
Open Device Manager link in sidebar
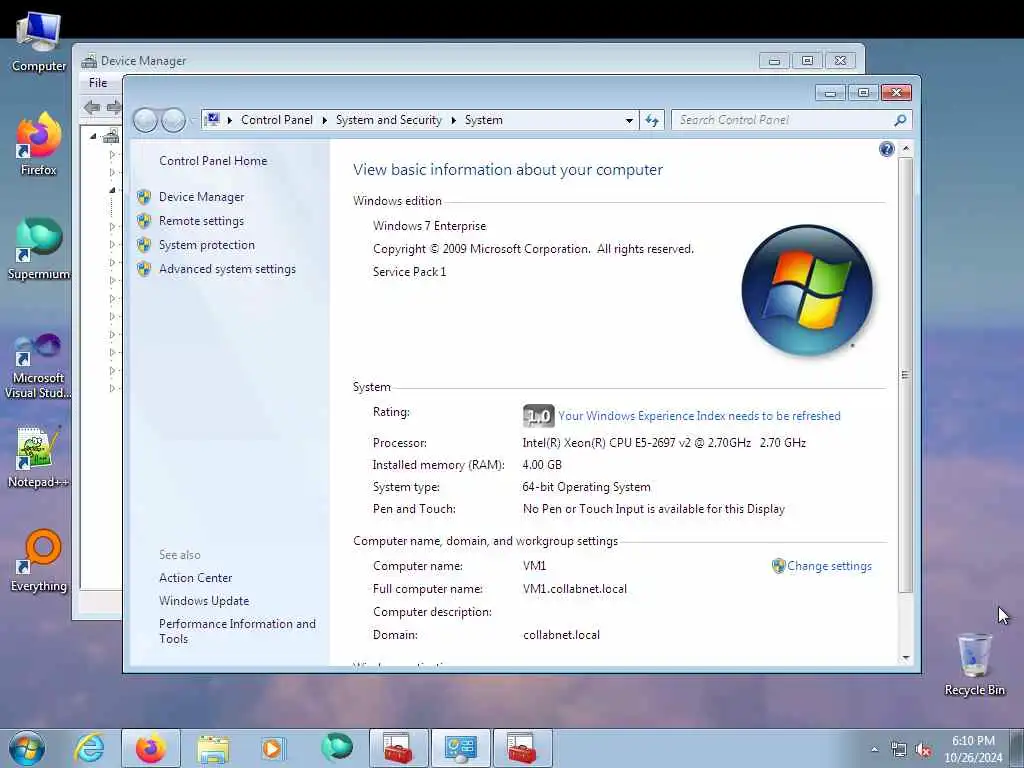201,197
